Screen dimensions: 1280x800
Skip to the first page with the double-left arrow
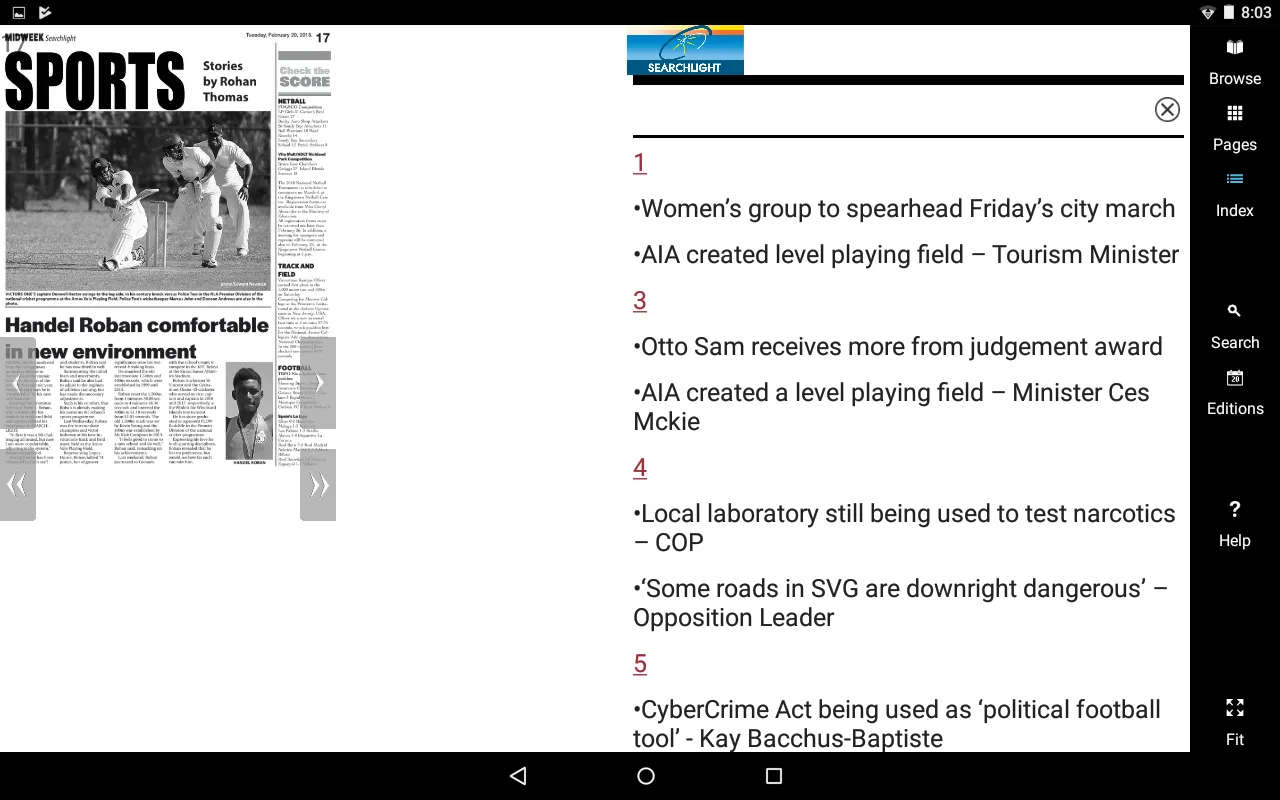coord(17,484)
